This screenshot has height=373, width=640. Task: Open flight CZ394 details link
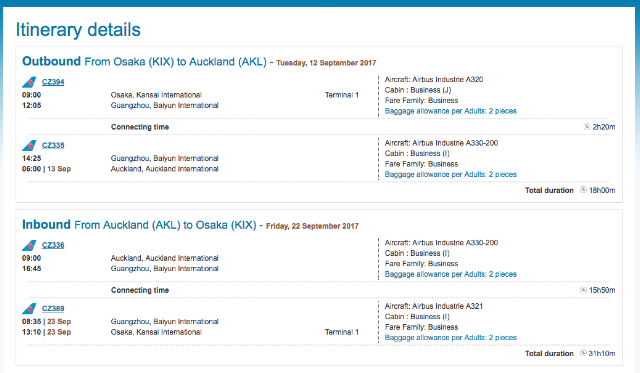point(53,82)
